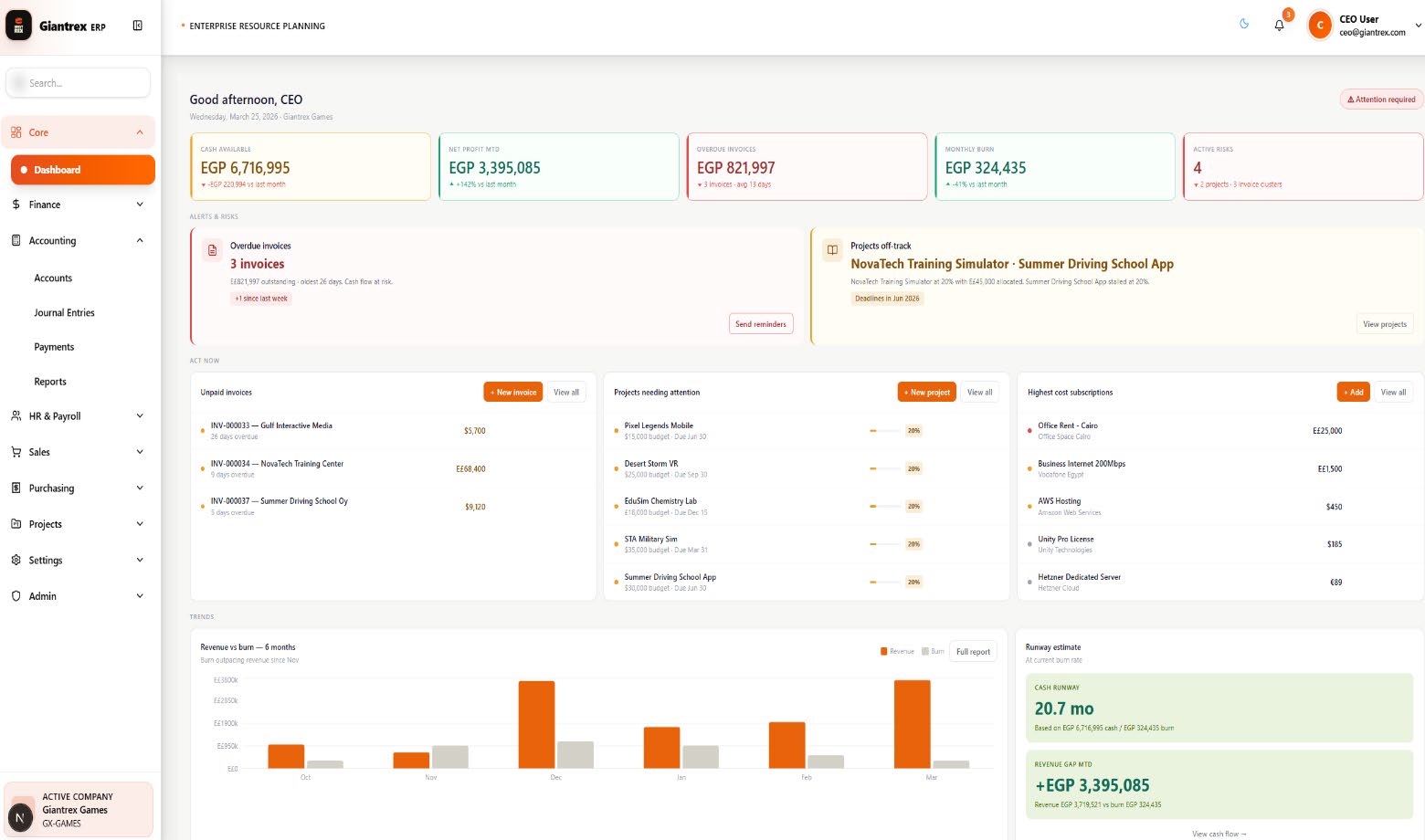Click the Send reminders button
The width and height of the screenshot is (1425, 840).
point(761,324)
